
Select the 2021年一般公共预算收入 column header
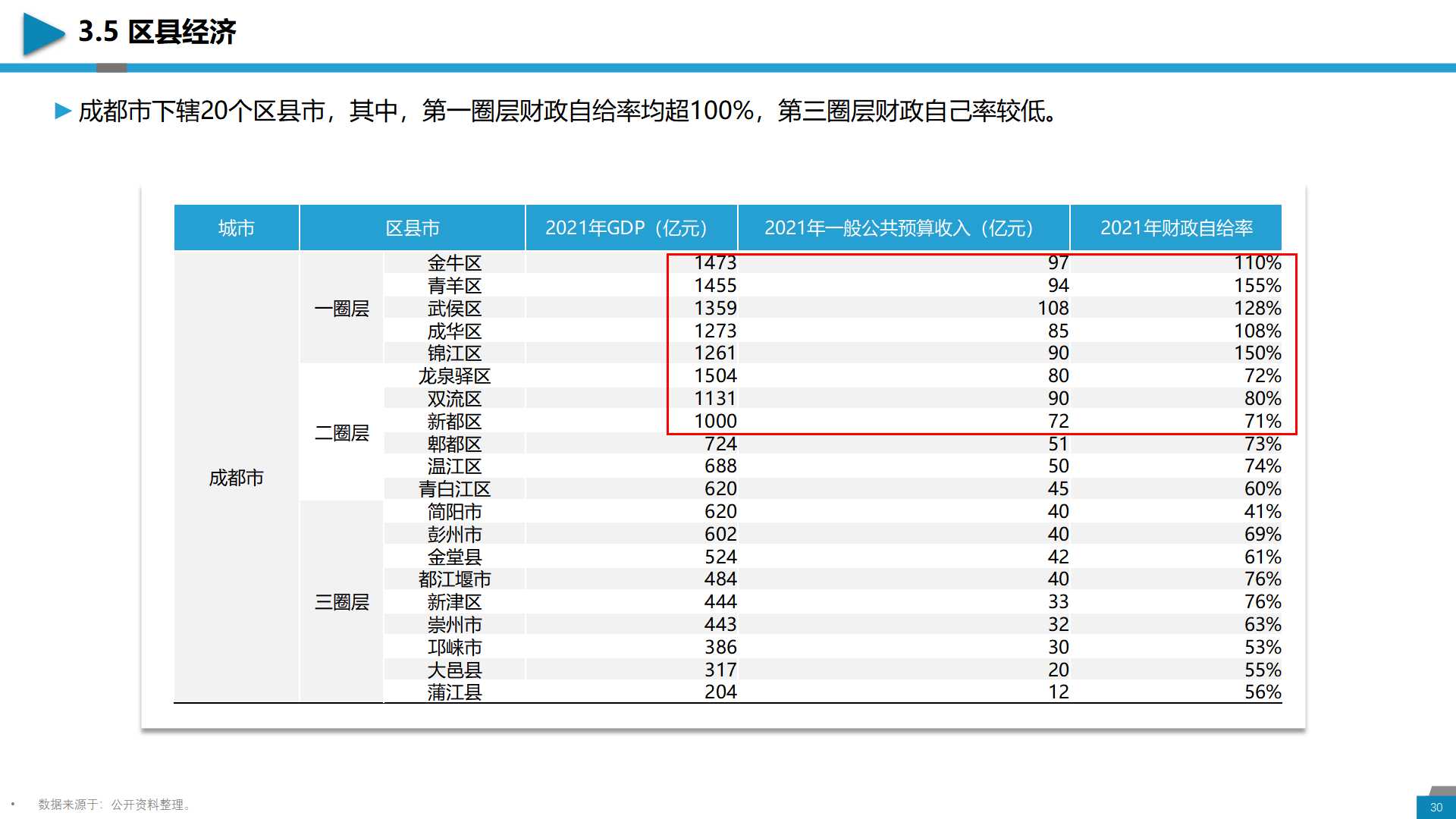click(903, 227)
